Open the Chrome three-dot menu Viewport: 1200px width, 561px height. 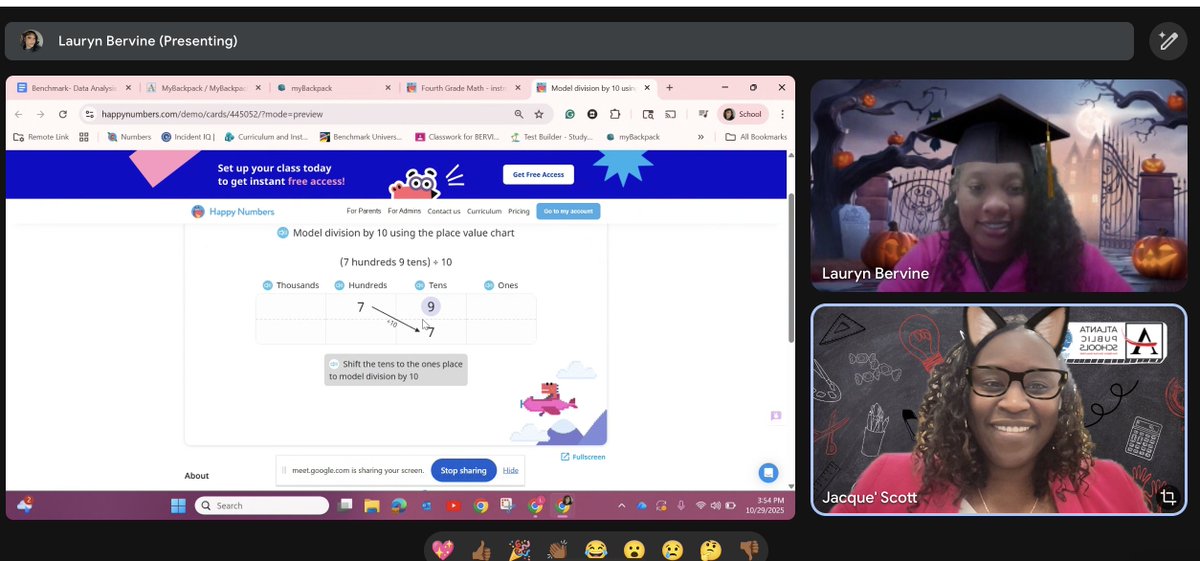(x=782, y=114)
